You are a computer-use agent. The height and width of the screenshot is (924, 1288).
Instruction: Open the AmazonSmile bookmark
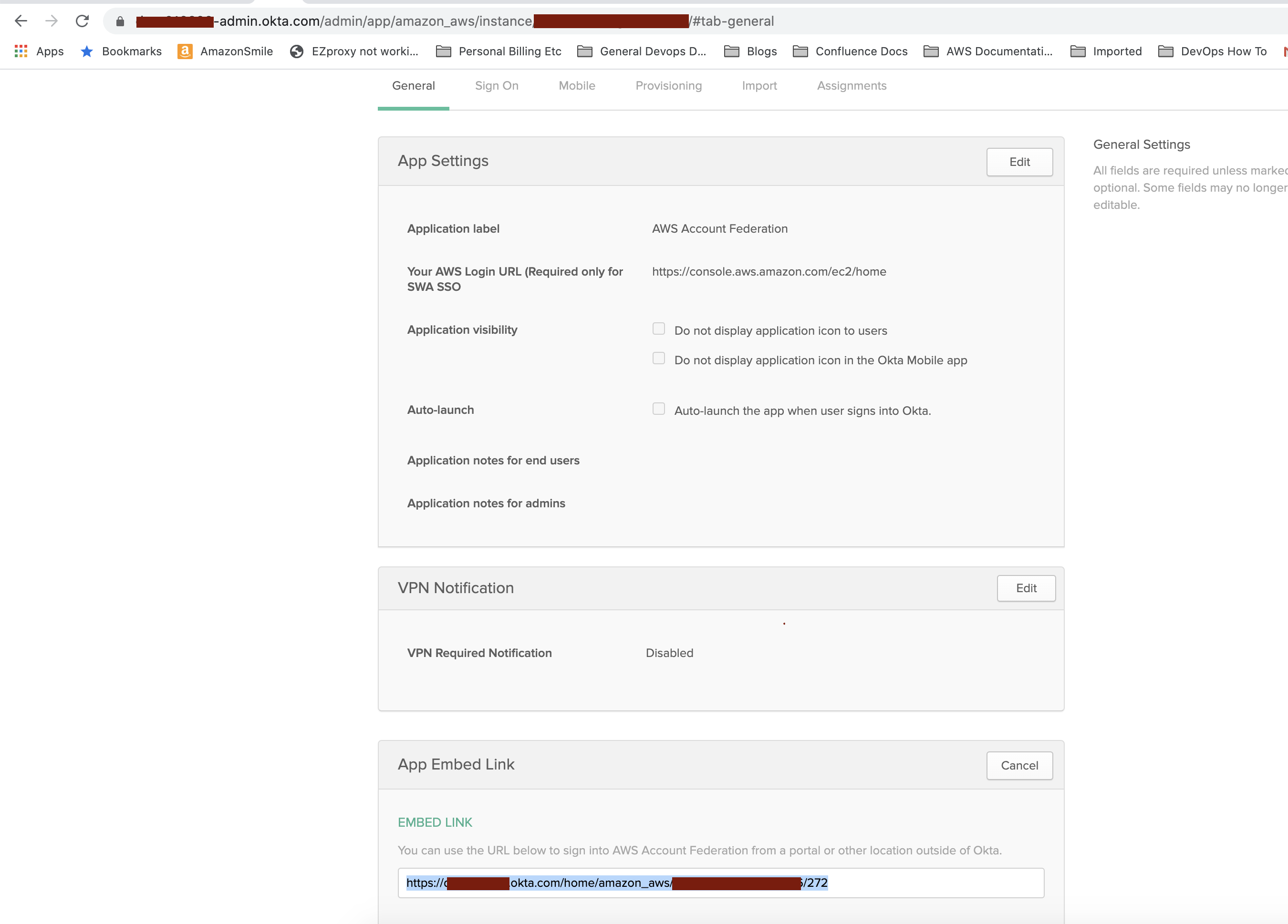(226, 51)
